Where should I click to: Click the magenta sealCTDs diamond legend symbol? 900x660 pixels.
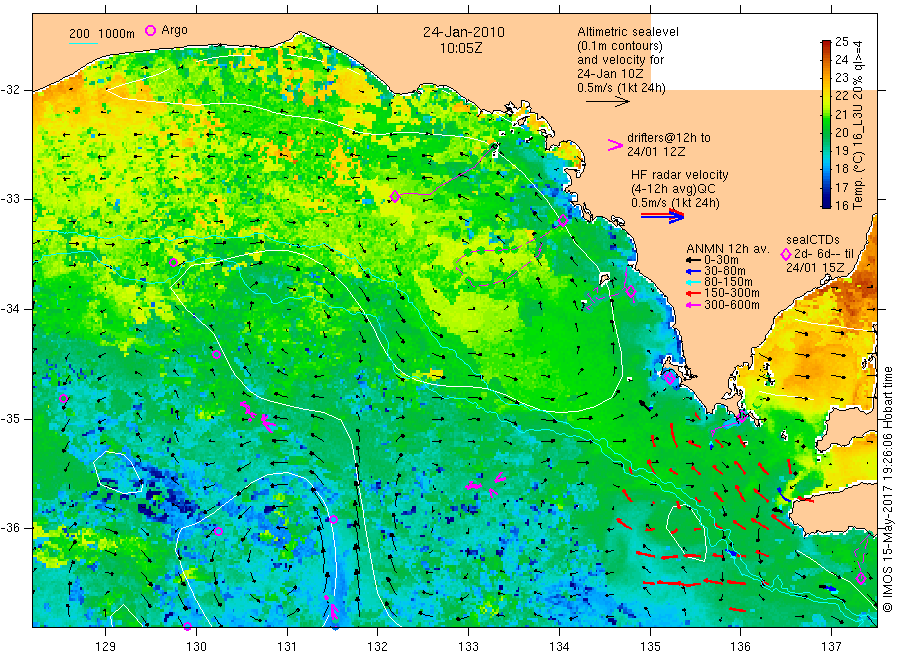pyautogui.click(x=786, y=254)
